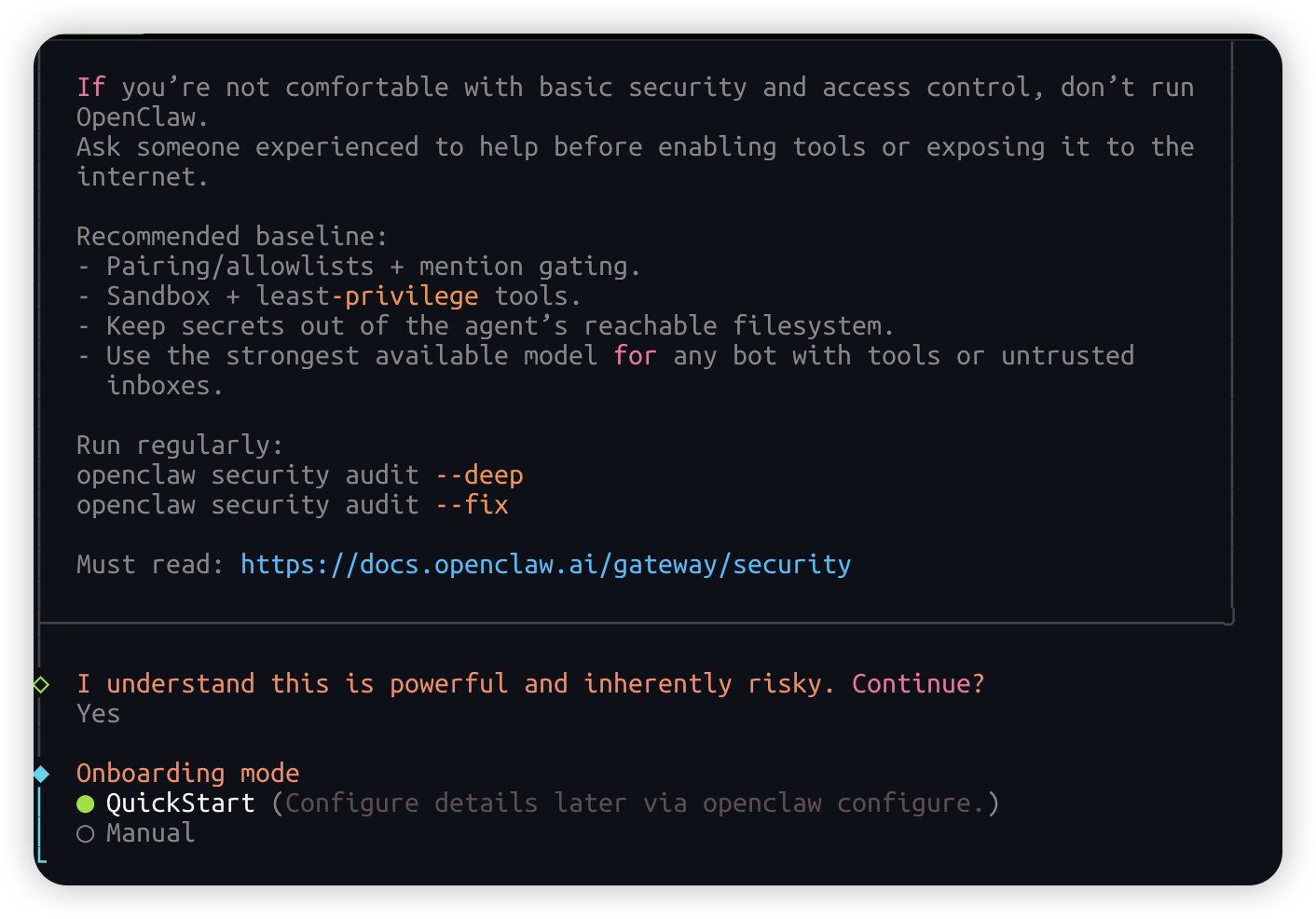Click the green line above the terminal
This screenshot has width=1316, height=919.
[x=101, y=34]
